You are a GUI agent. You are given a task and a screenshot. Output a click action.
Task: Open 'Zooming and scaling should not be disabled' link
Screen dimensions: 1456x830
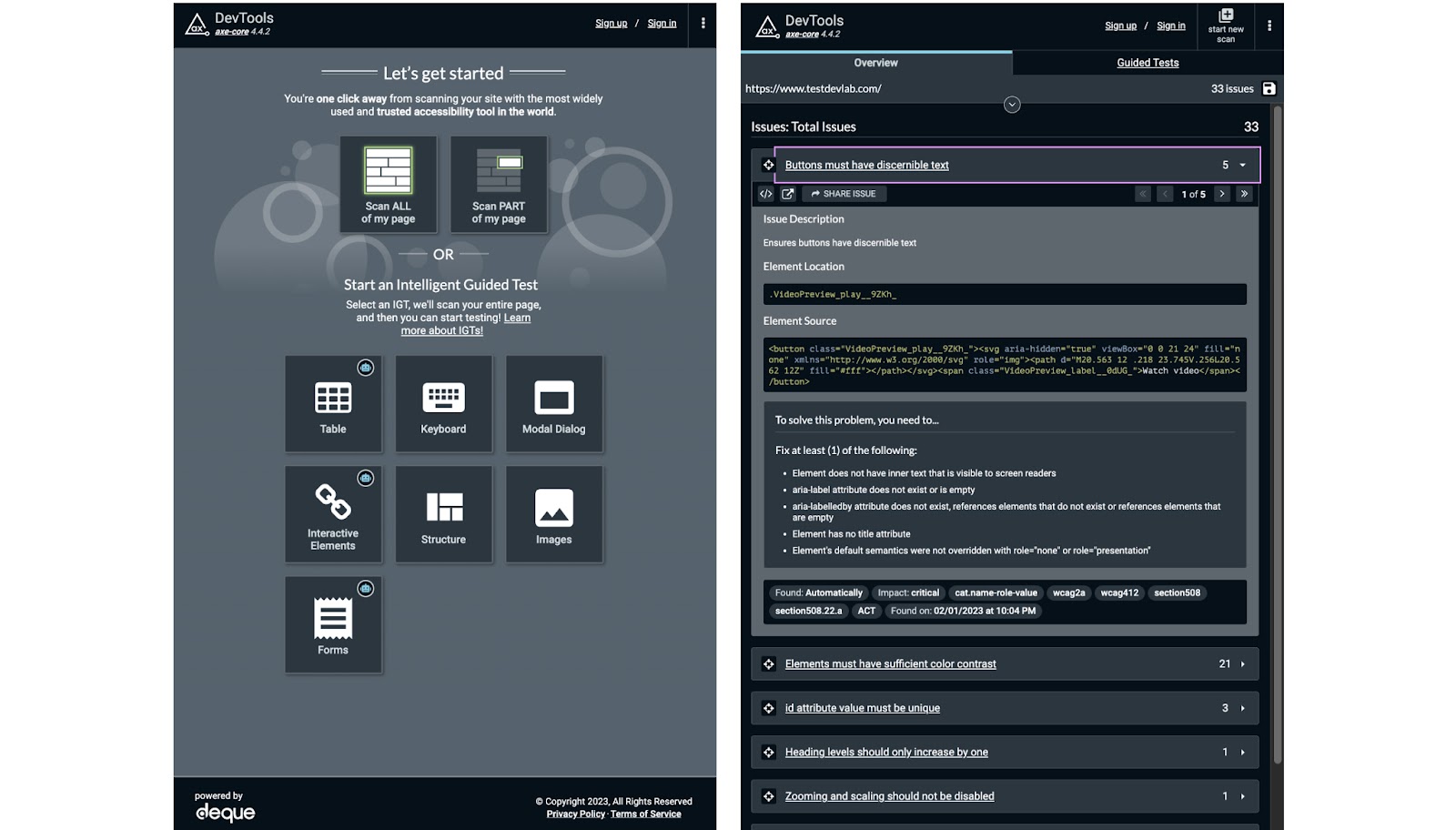pyautogui.click(x=890, y=796)
